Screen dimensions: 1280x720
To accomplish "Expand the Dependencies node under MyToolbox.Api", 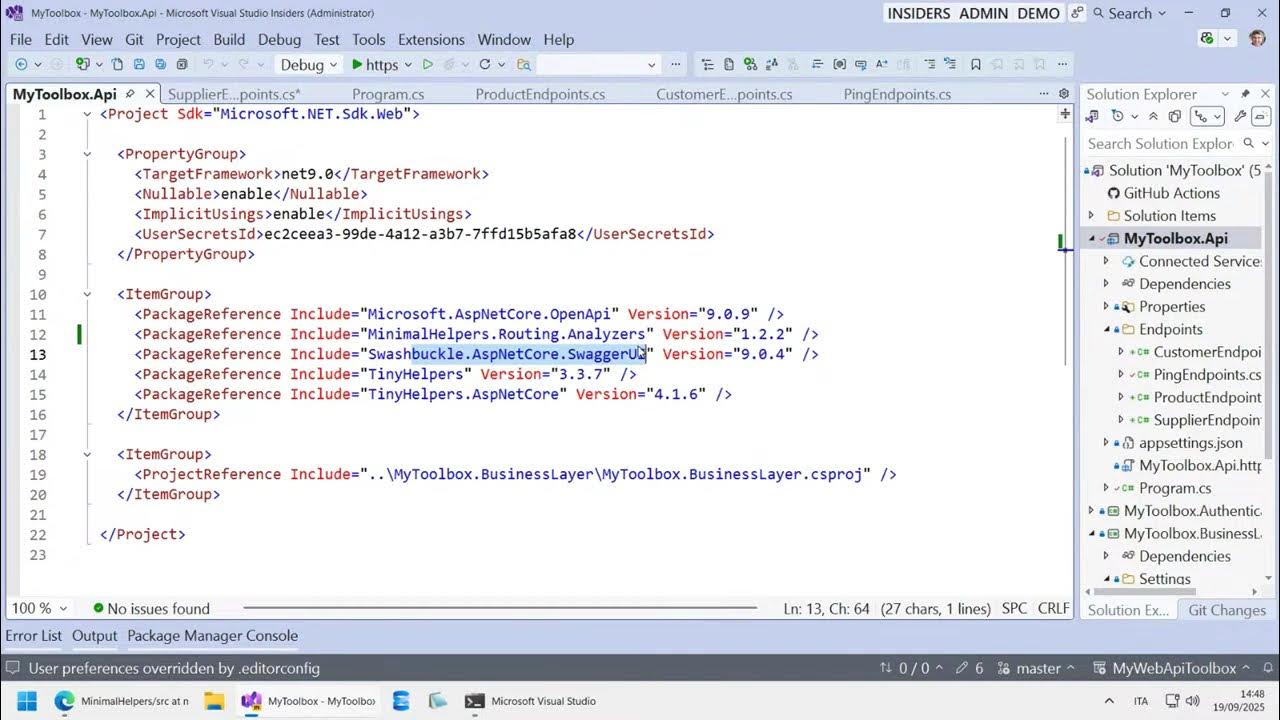I will point(1106,283).
